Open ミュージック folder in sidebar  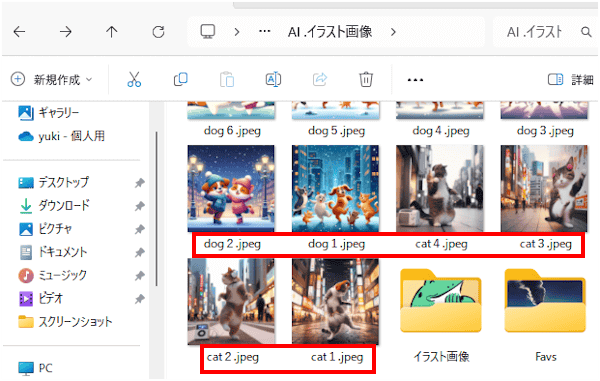click(53, 275)
